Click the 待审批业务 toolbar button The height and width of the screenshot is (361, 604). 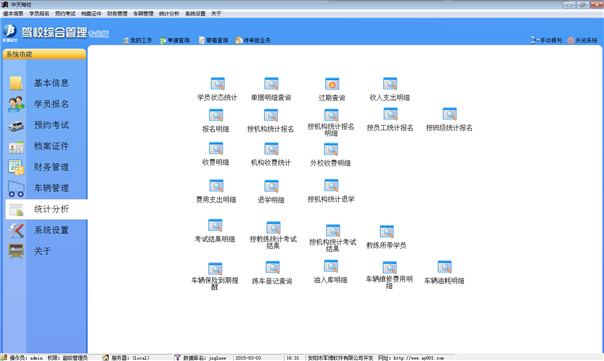click(x=253, y=40)
